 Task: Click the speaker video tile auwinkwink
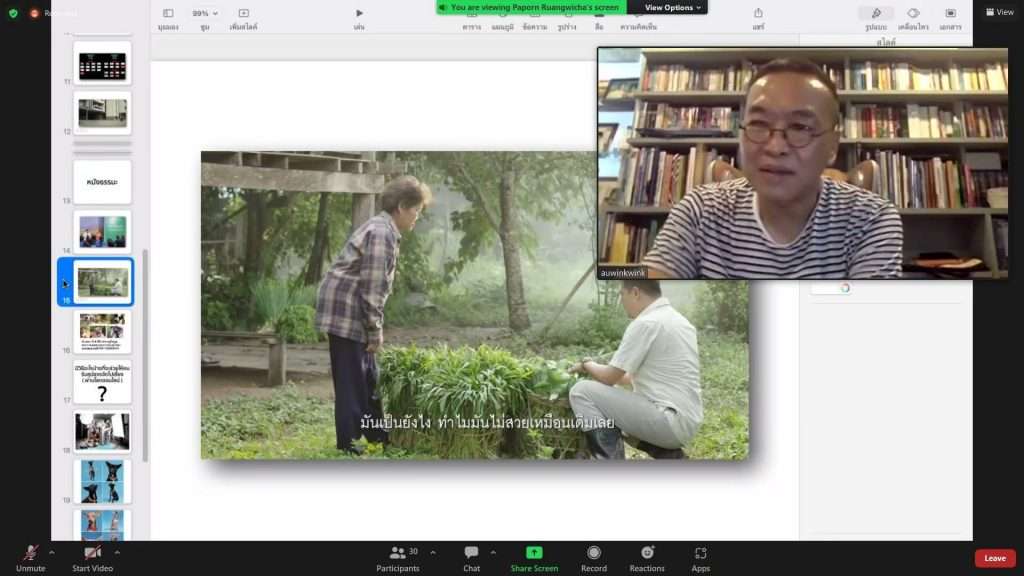coord(803,163)
